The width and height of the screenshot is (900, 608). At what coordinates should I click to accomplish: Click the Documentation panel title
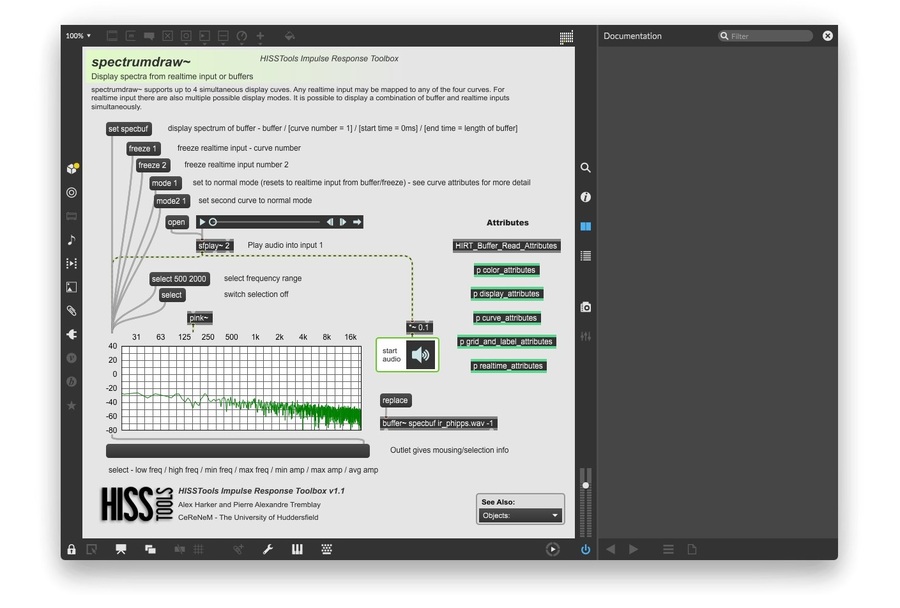click(632, 36)
